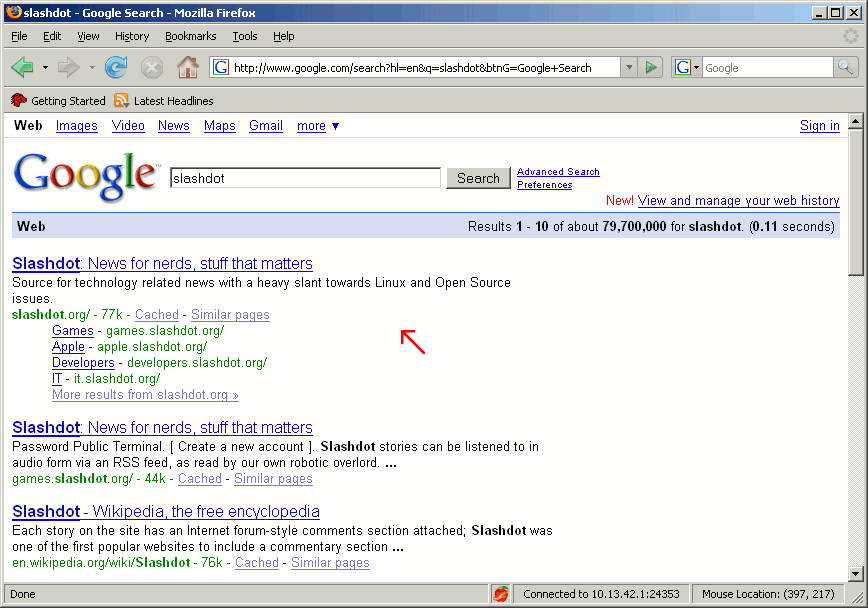Viewport: 868px width, 608px height.
Task: Open Advanced Search link
Action: [x=558, y=172]
